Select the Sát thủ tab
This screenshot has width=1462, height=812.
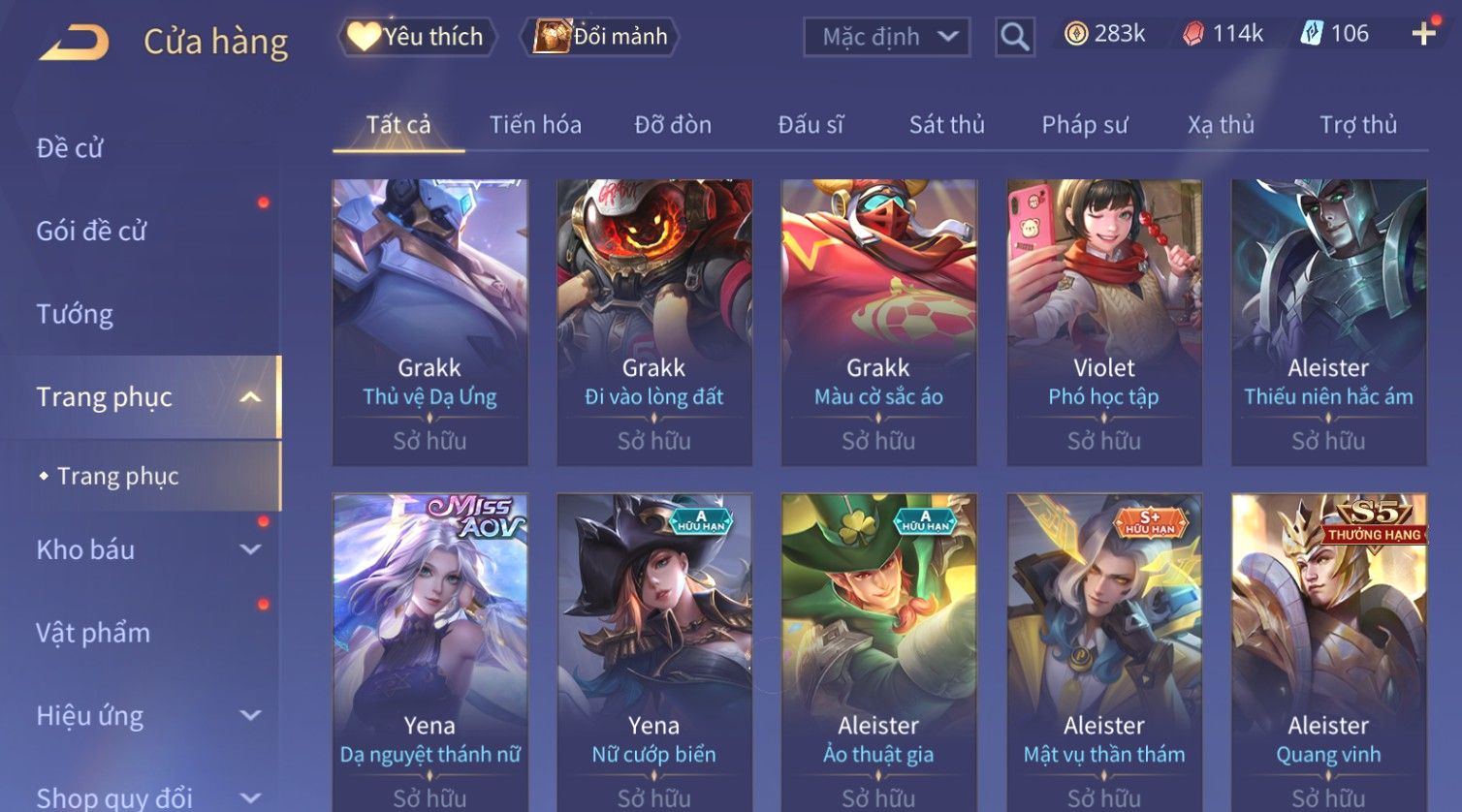[946, 125]
